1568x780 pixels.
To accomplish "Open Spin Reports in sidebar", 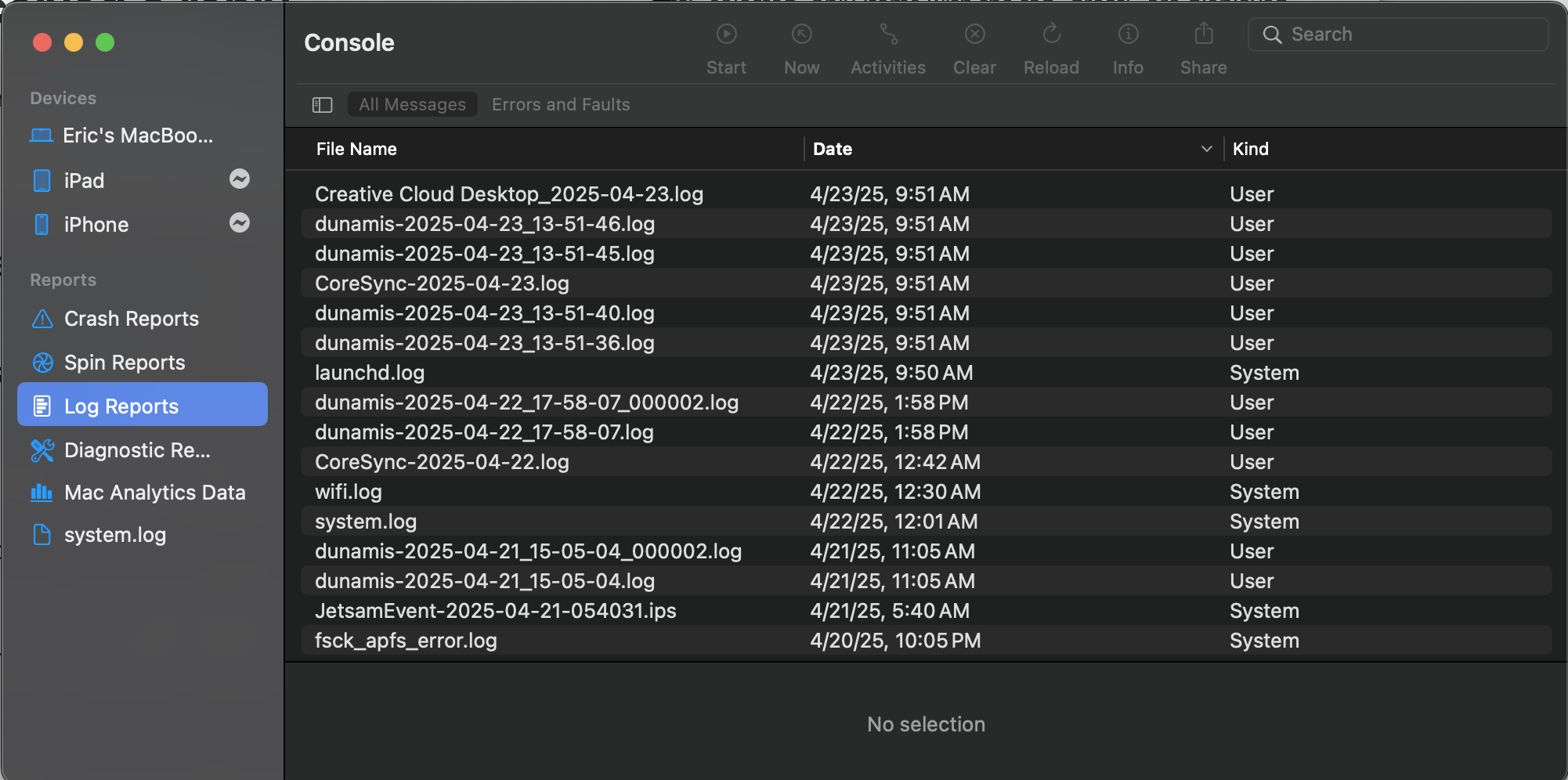I will [125, 363].
